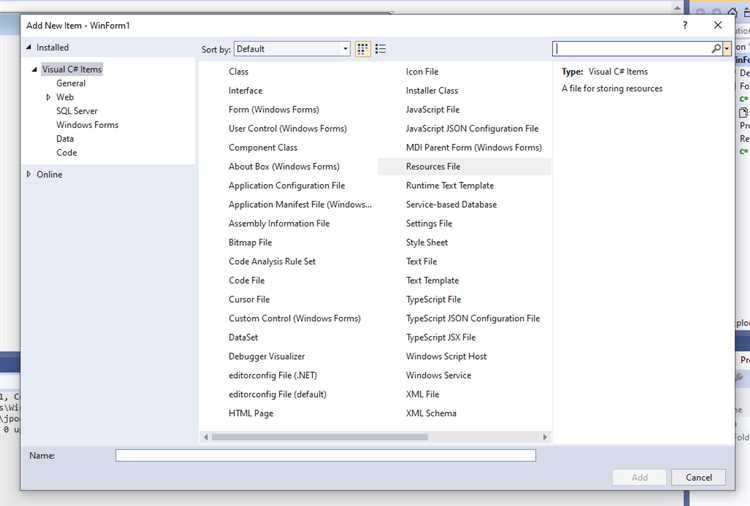Select editorconfig File (.NET) template
The height and width of the screenshot is (506, 750).
273,375
